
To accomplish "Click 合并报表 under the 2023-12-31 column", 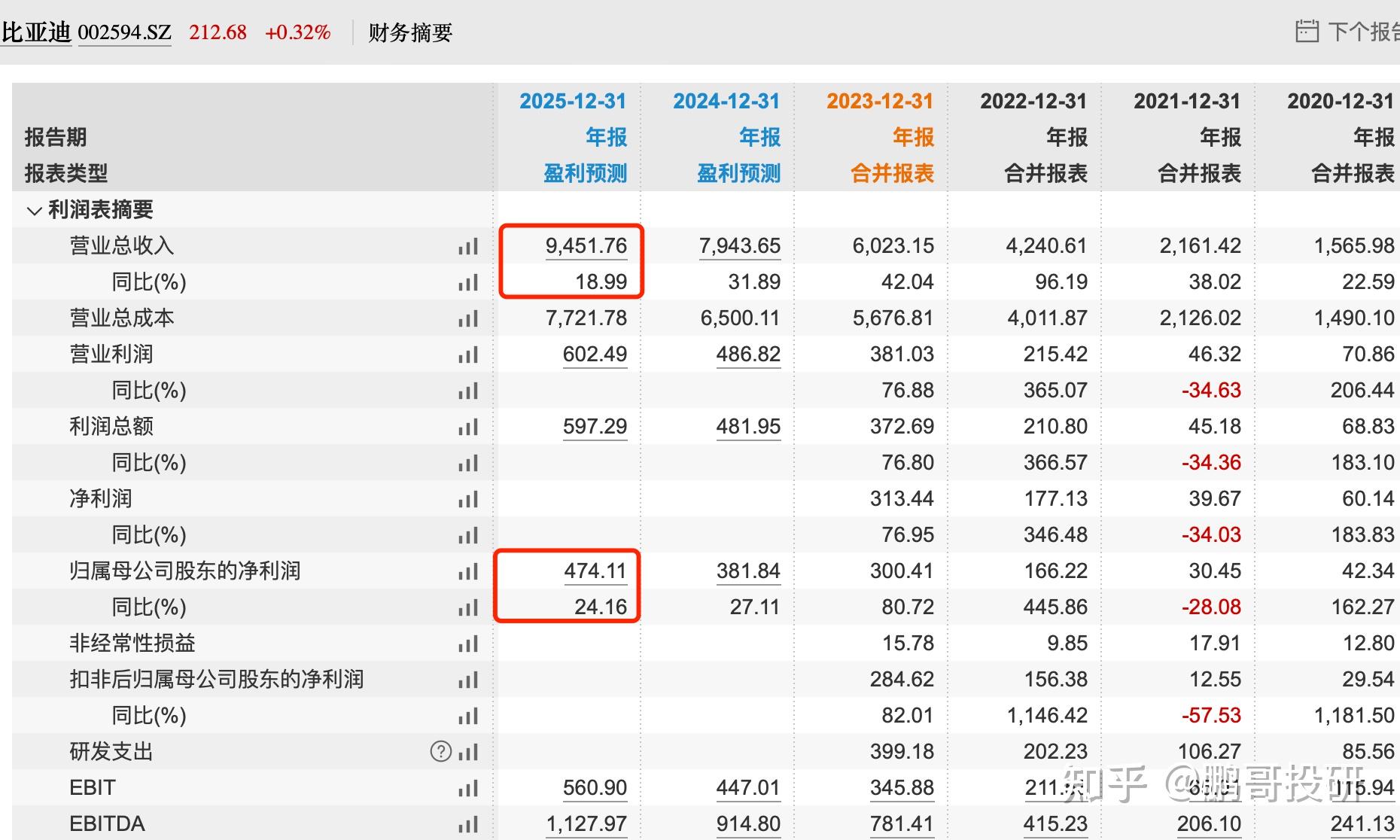I will [893, 174].
